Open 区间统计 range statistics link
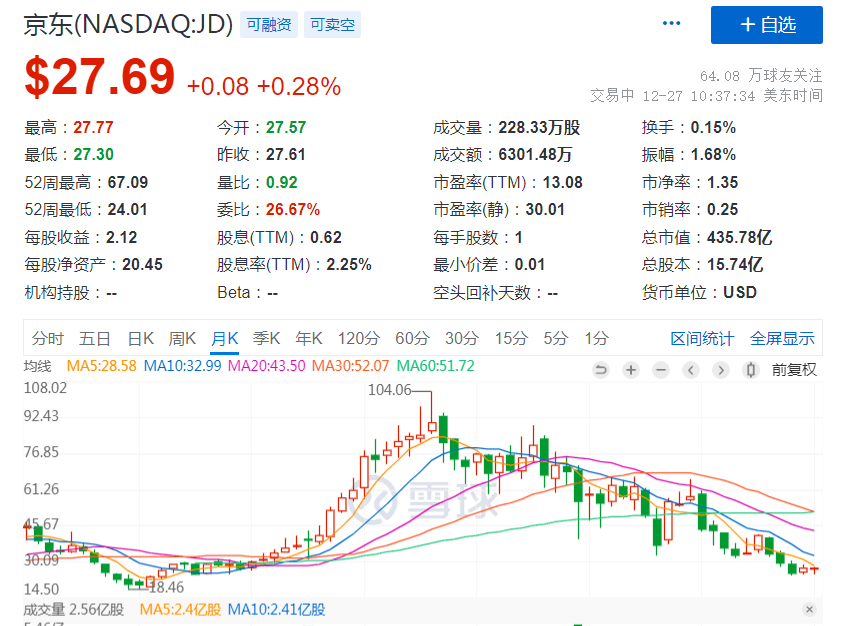848x626 pixels. tap(702, 339)
